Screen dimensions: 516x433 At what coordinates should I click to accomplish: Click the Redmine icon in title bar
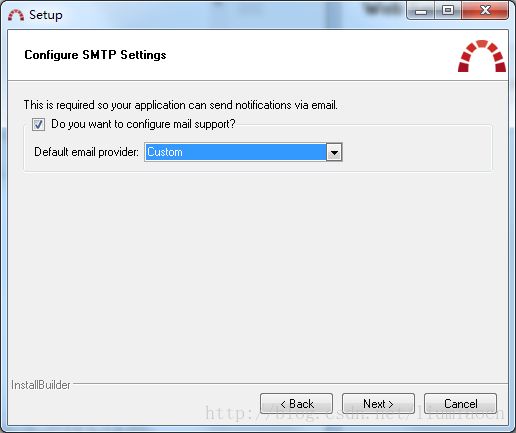[16, 15]
